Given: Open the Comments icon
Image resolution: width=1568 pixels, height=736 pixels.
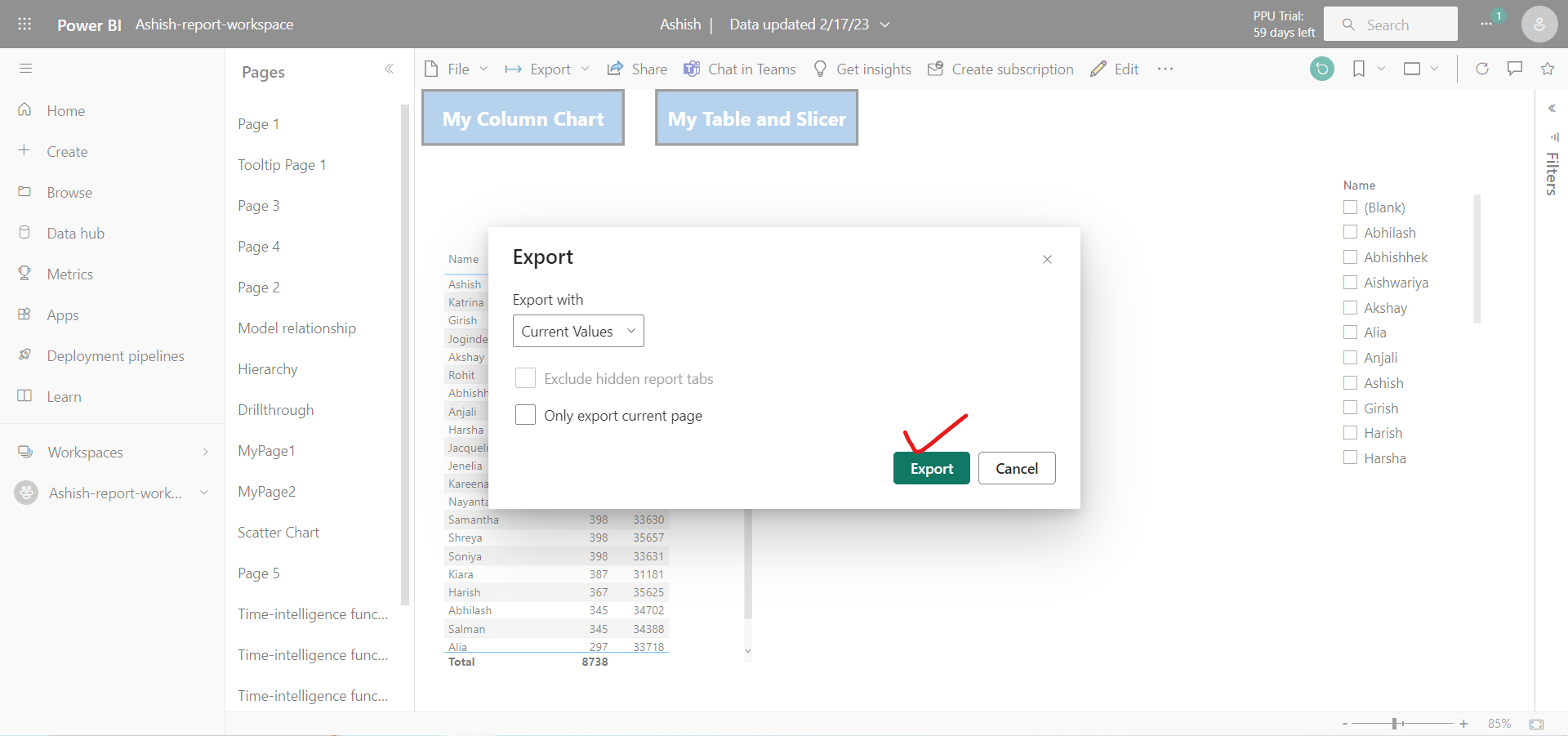Looking at the screenshot, I should coord(1516,69).
